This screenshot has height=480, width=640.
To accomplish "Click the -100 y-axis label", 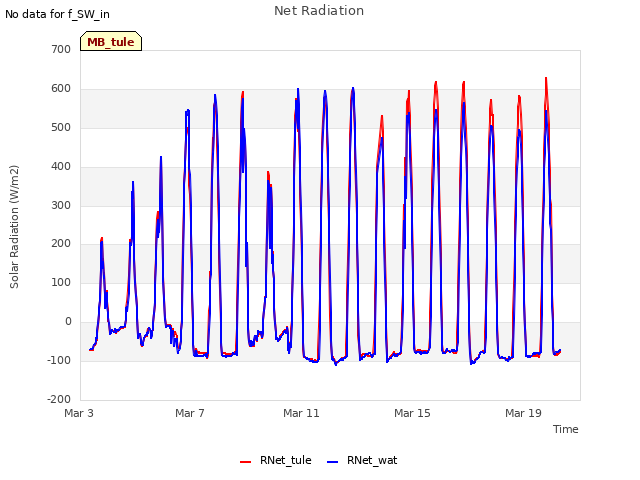I will click(59, 360).
